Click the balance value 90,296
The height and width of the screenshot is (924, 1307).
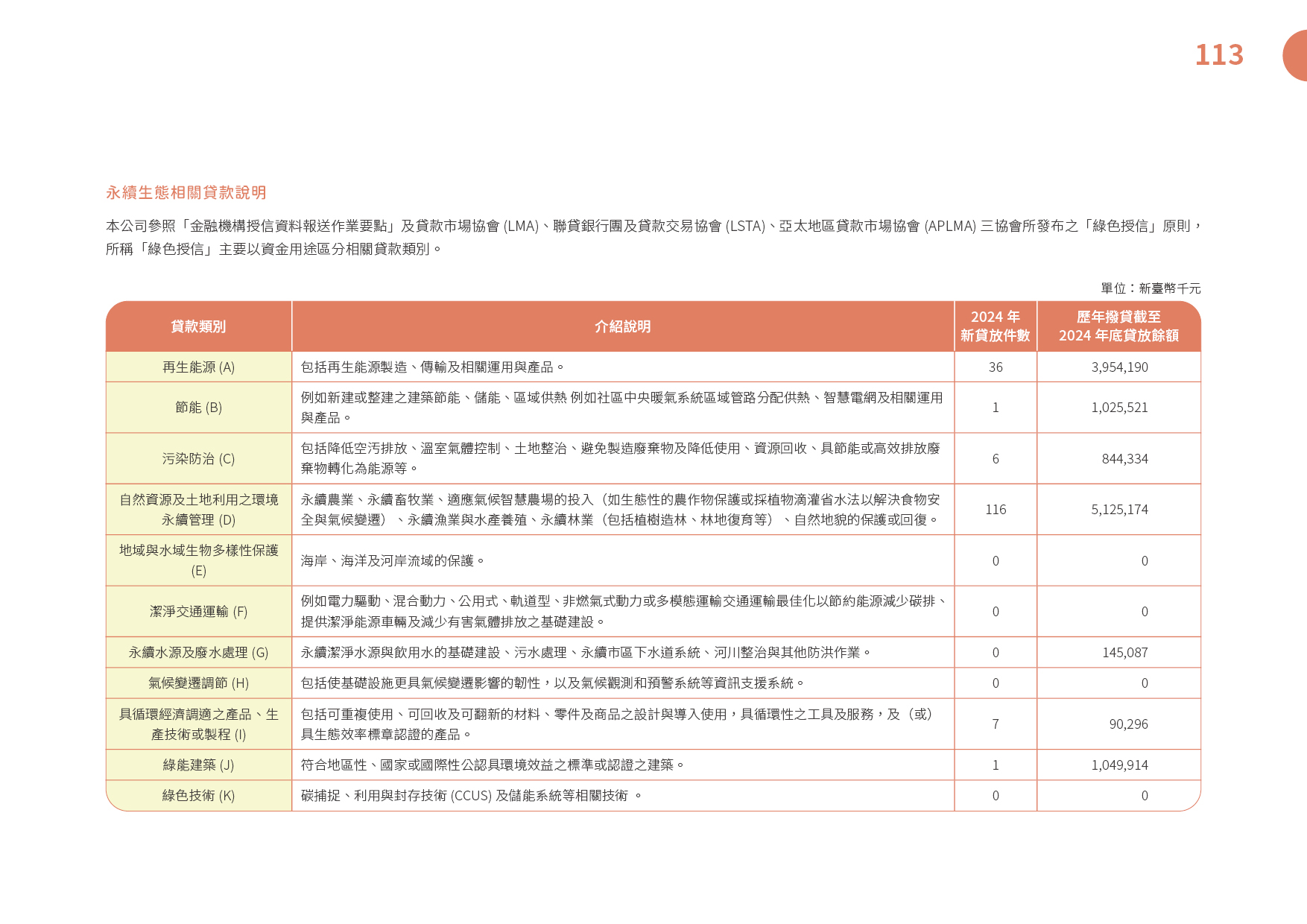[1129, 724]
